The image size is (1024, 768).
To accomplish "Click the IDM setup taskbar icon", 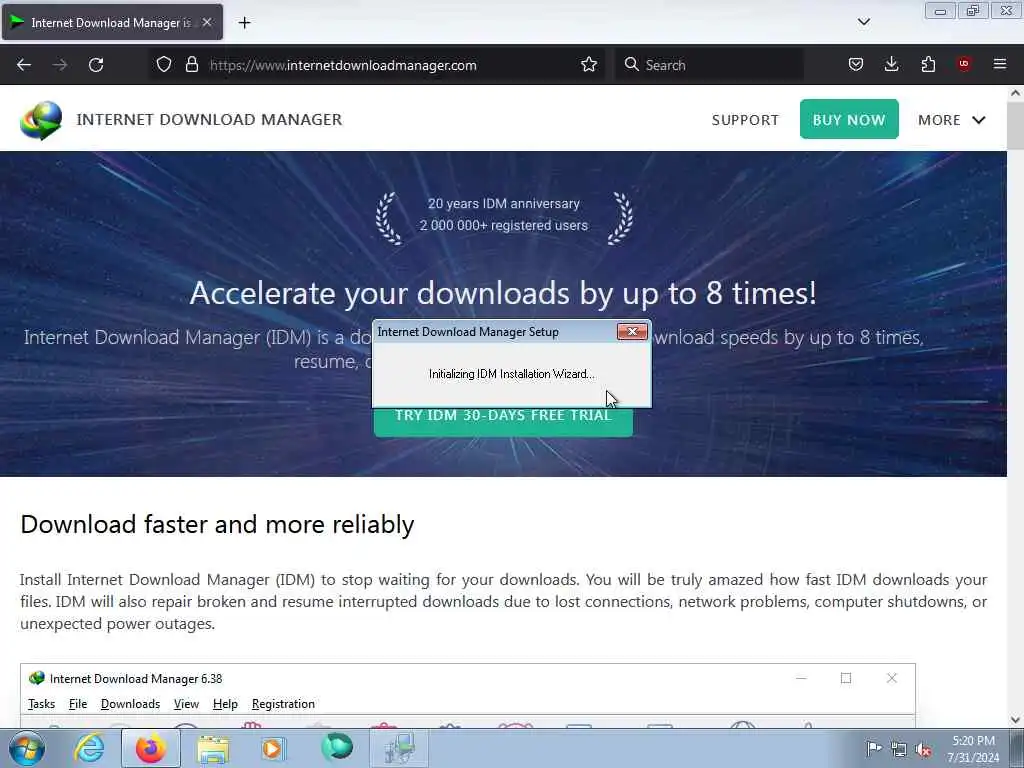I will click(399, 748).
